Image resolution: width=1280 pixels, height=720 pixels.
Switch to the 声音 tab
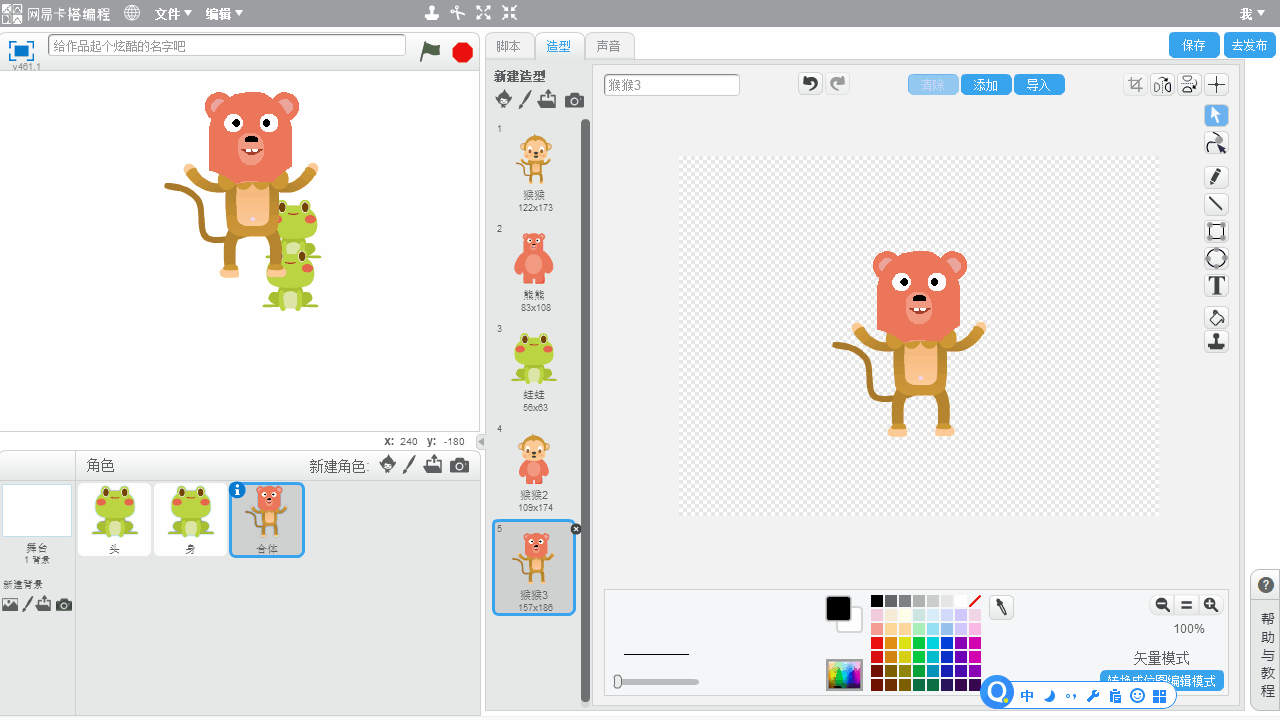point(608,46)
